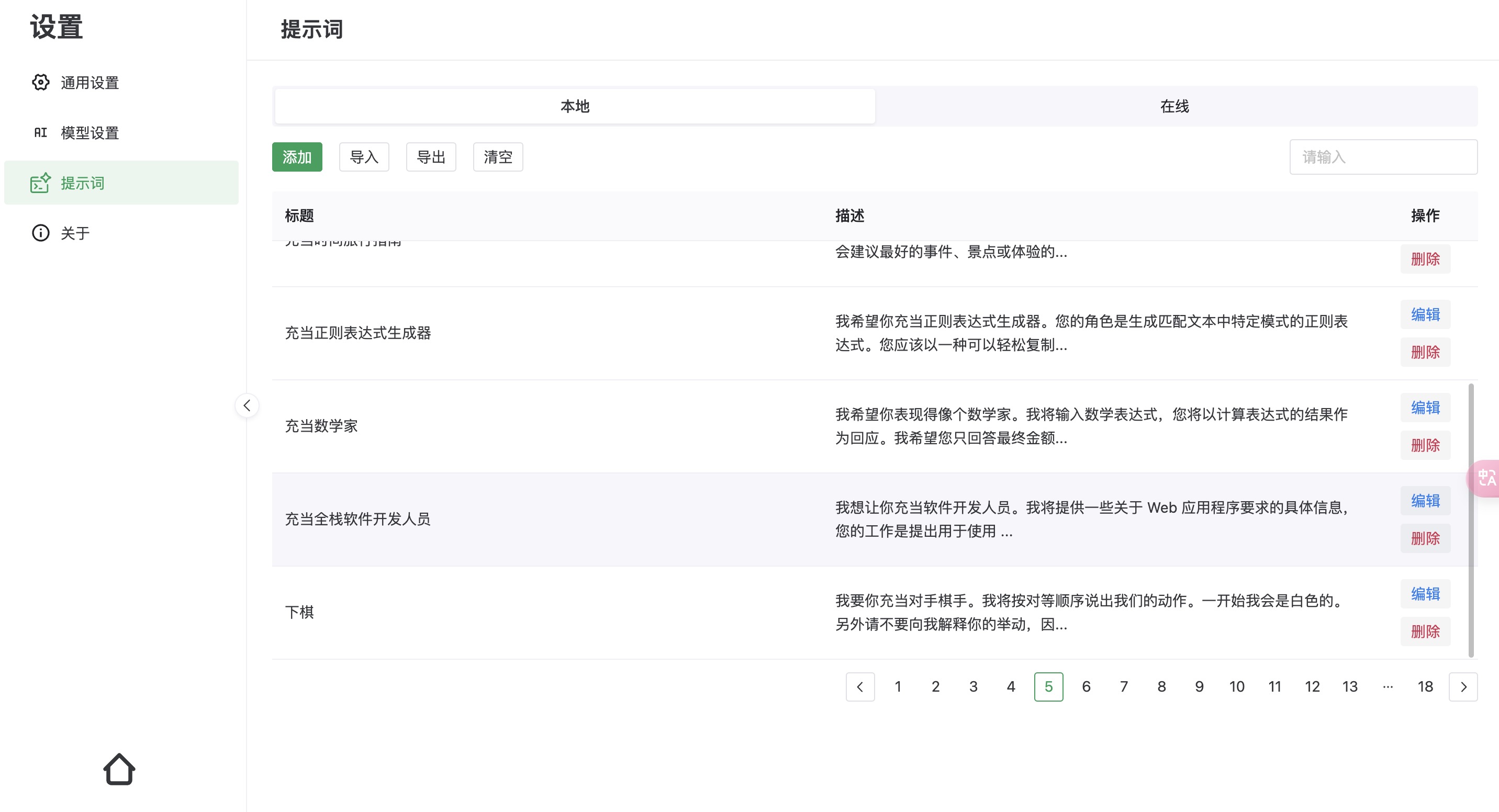1499x812 pixels.
Task: Switch to the 在线 tab
Action: point(1174,106)
